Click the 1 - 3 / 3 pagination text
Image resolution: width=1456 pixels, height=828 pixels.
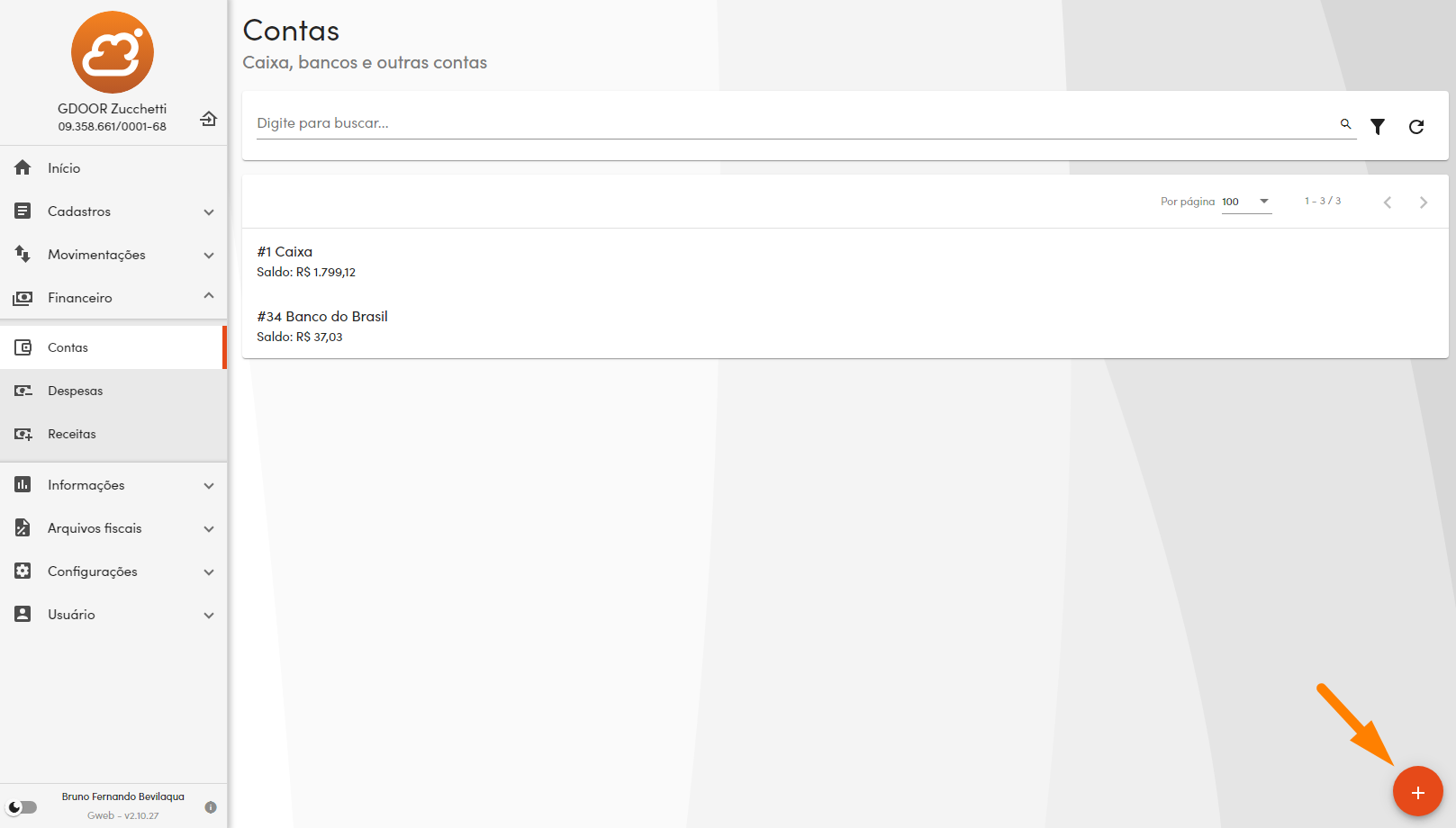click(x=1323, y=201)
